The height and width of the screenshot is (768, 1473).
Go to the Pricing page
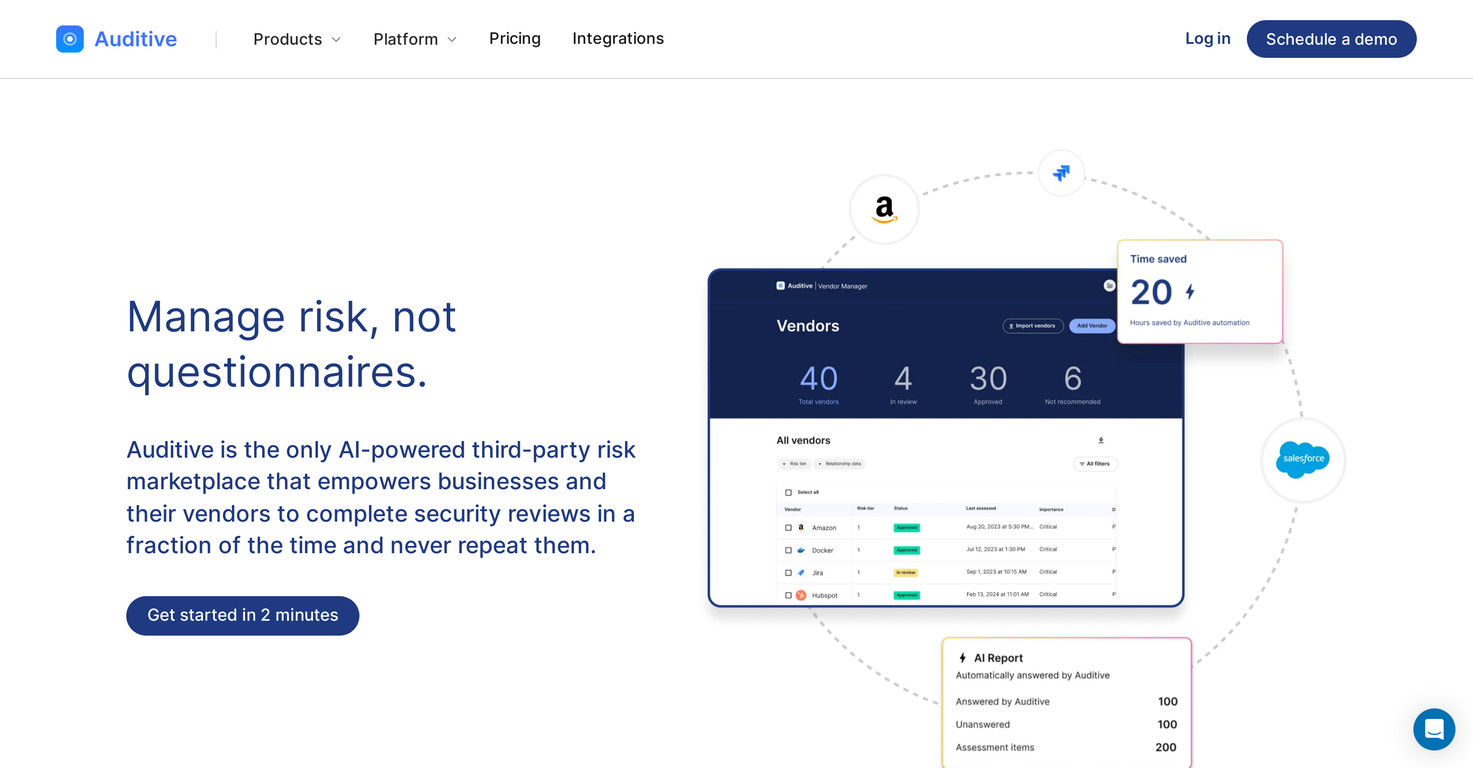coord(515,39)
